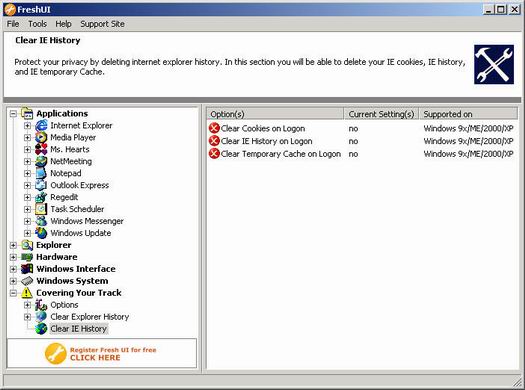
Task: Click the crossed tools logo image
Action: pos(494,64)
